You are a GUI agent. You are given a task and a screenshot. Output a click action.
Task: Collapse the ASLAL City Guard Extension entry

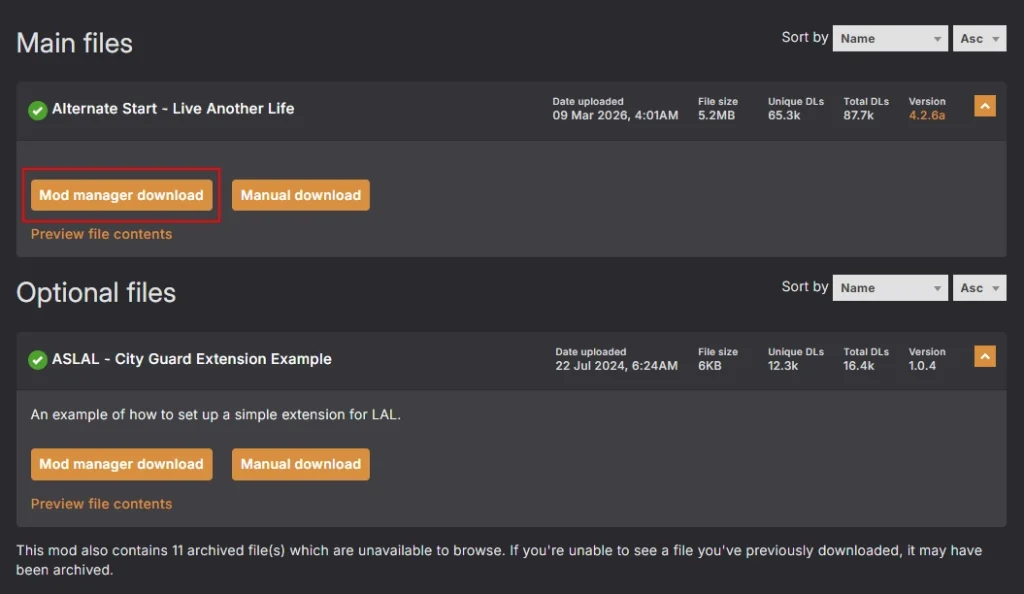click(984, 356)
